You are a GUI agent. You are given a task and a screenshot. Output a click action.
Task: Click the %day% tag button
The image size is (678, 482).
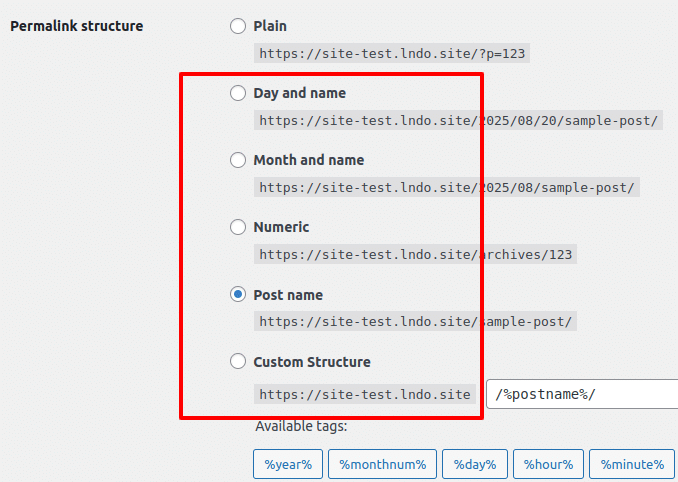(475, 464)
